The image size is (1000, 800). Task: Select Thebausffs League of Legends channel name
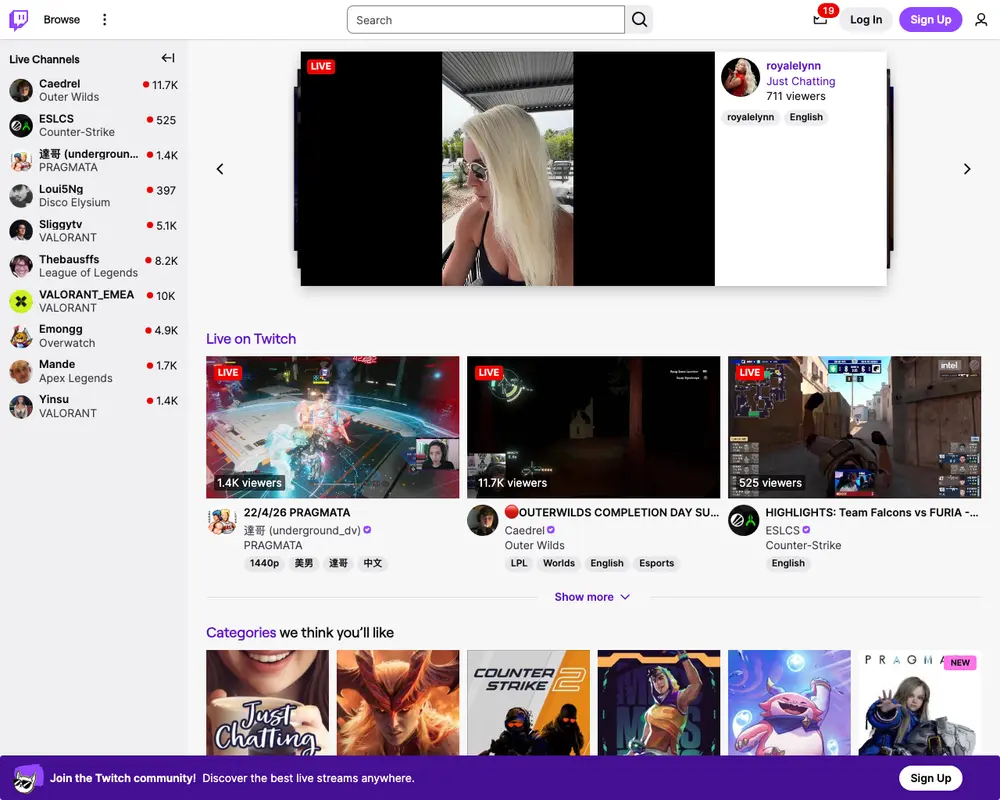(x=69, y=259)
